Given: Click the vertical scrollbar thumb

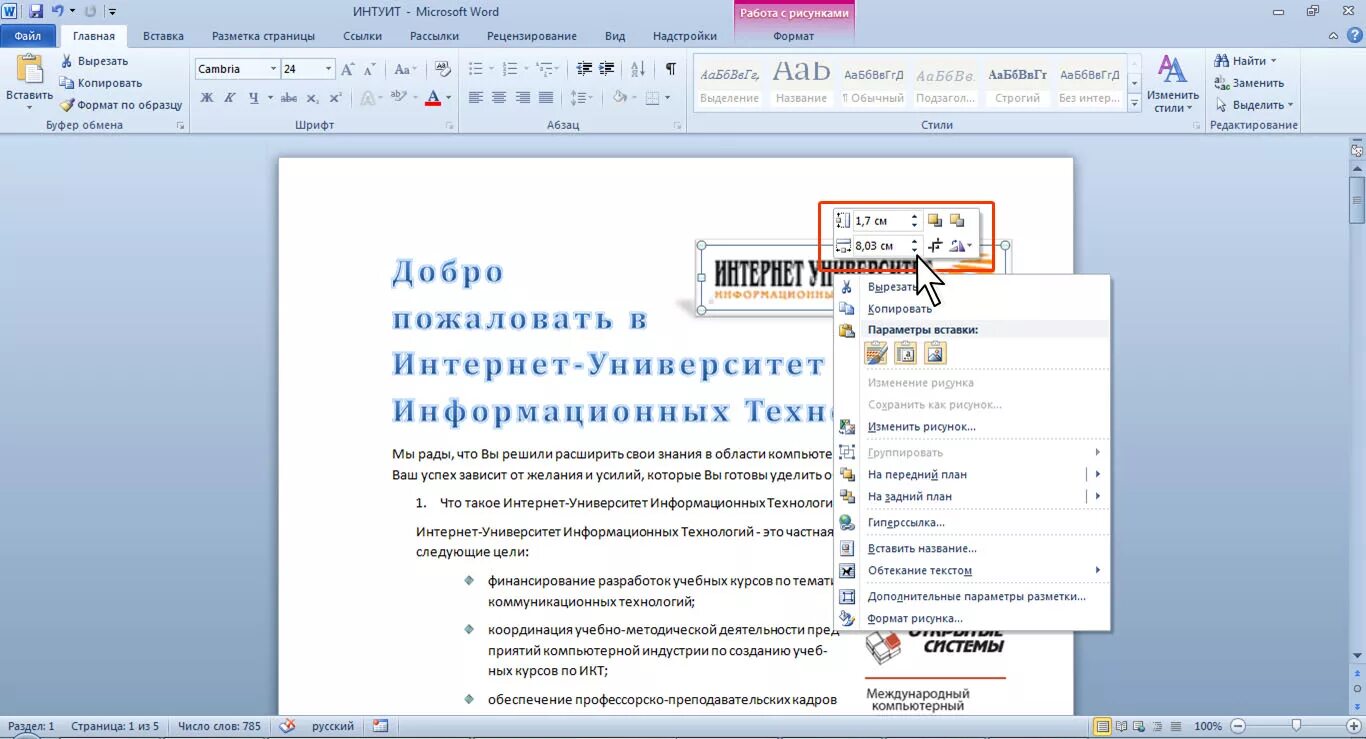Looking at the screenshot, I should (x=1357, y=198).
